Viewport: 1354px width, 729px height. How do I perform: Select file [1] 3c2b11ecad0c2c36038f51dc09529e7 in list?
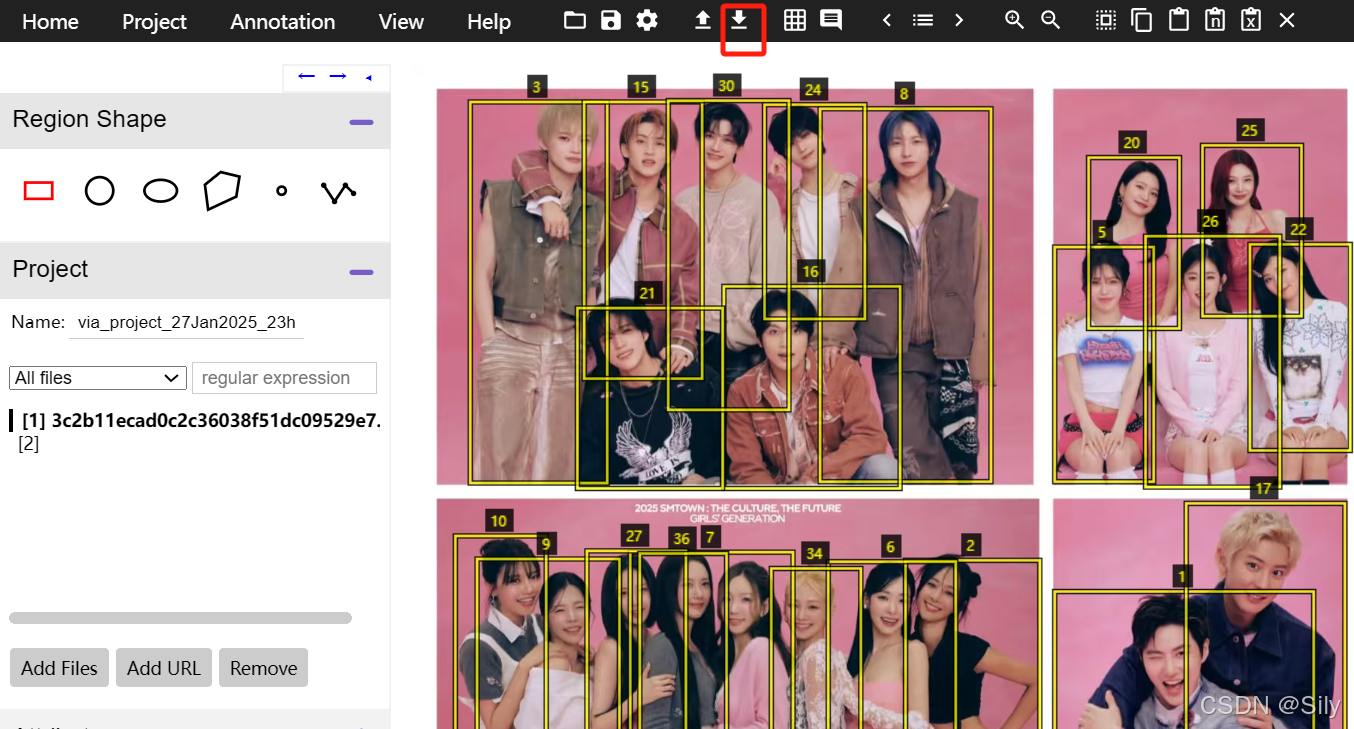tap(199, 420)
